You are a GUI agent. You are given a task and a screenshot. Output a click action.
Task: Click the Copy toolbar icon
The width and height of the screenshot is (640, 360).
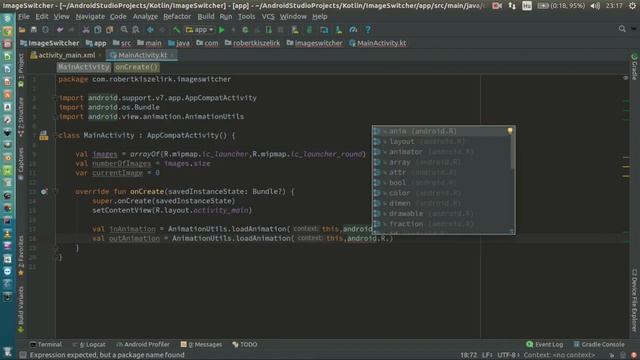[98, 30]
